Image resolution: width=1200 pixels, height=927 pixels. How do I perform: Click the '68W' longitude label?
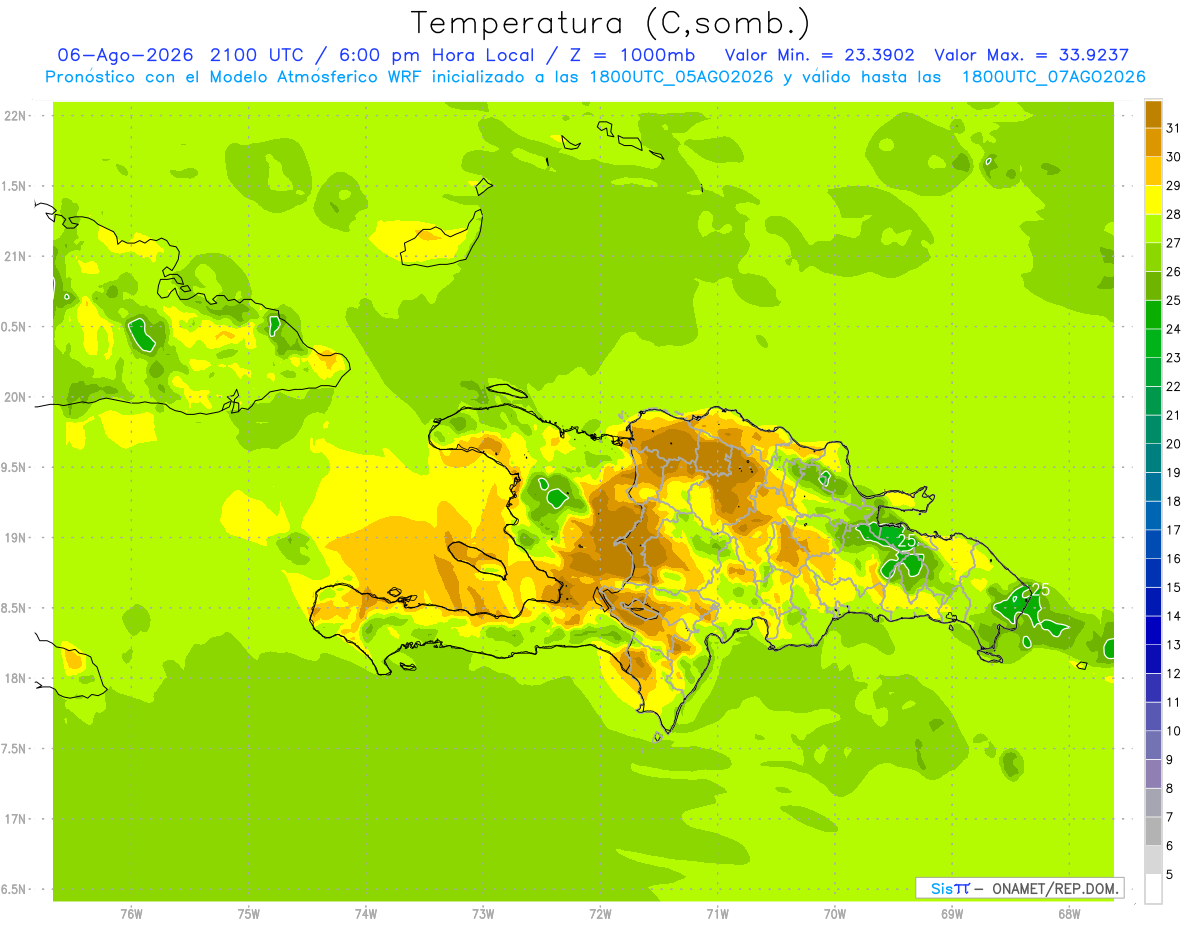click(x=1069, y=914)
